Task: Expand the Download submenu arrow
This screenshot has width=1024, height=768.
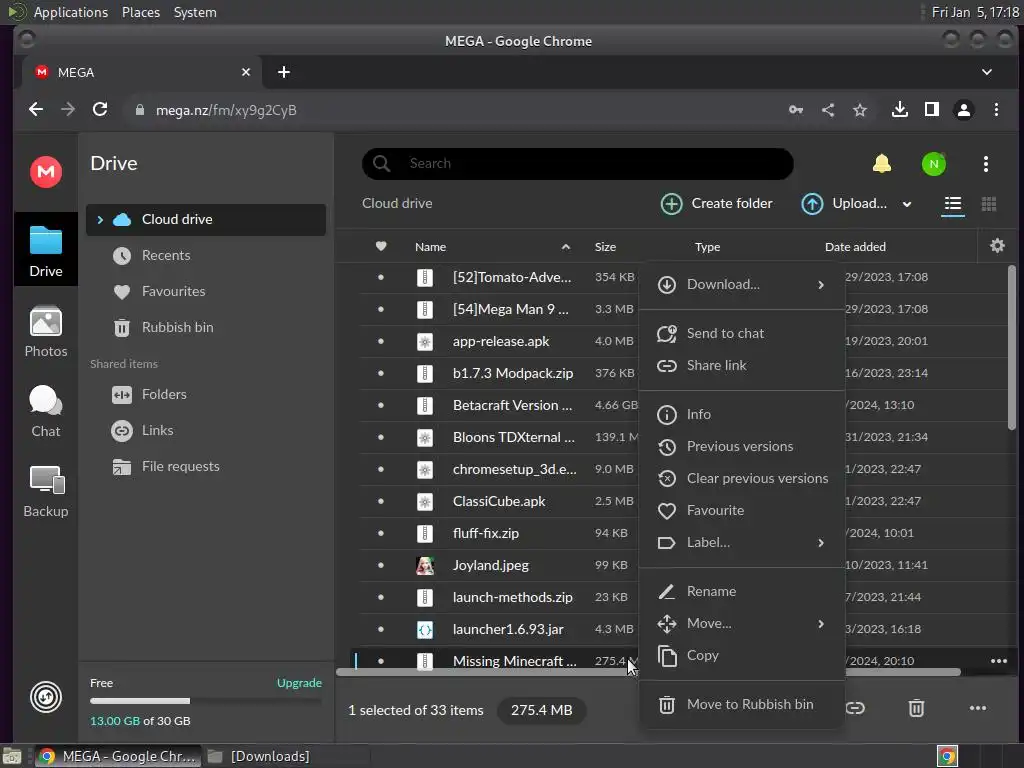Action: [x=821, y=285]
